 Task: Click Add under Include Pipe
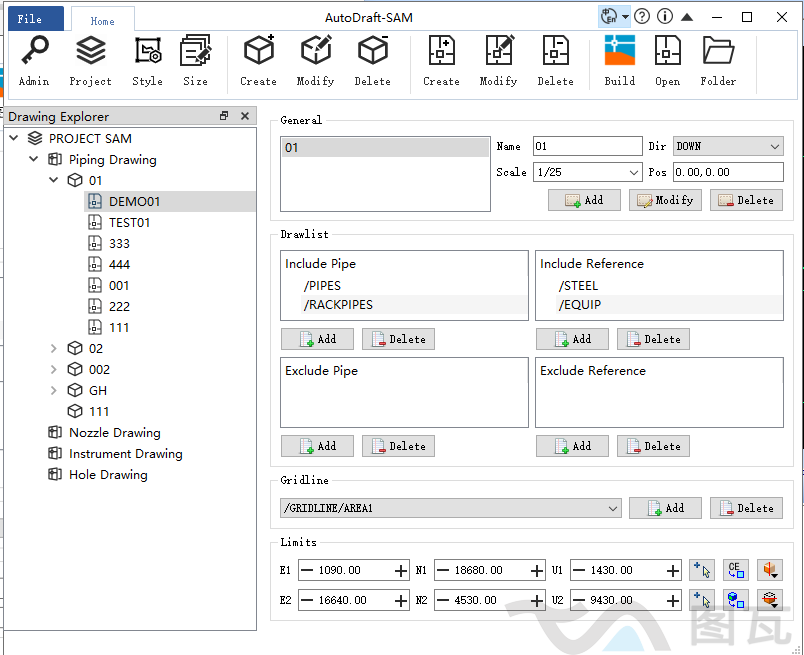click(x=316, y=339)
